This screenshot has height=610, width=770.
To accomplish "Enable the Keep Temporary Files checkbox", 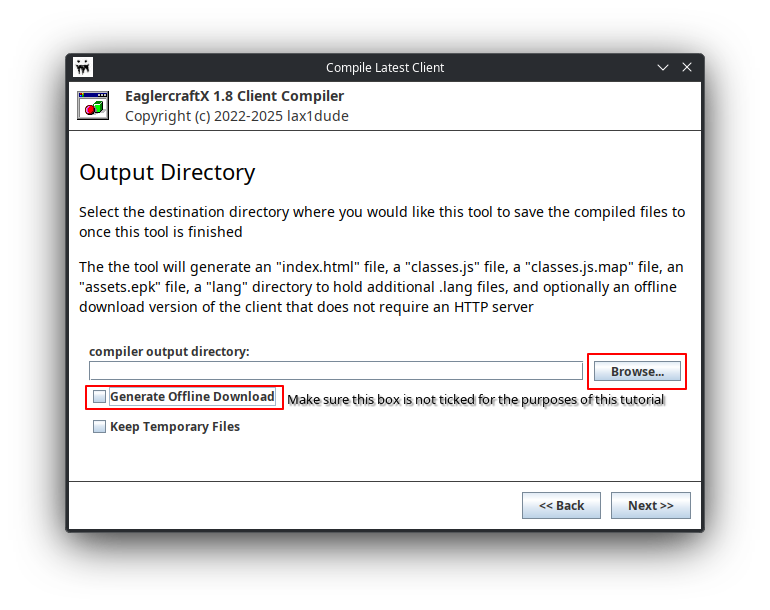I will pyautogui.click(x=99, y=426).
